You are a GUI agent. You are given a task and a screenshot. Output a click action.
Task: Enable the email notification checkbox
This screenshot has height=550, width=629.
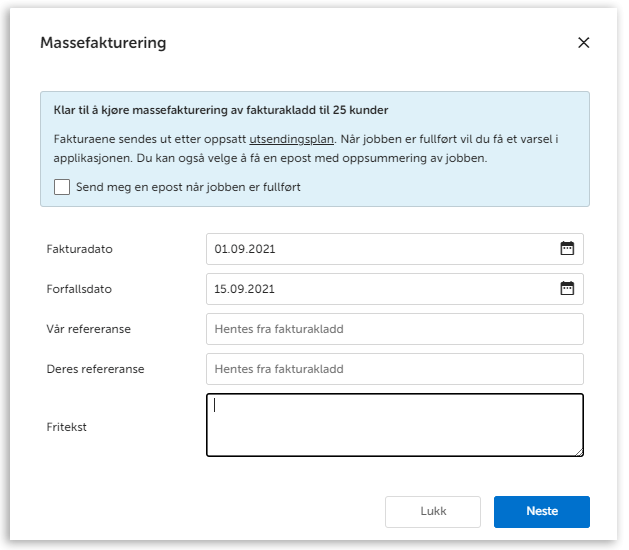(x=62, y=187)
